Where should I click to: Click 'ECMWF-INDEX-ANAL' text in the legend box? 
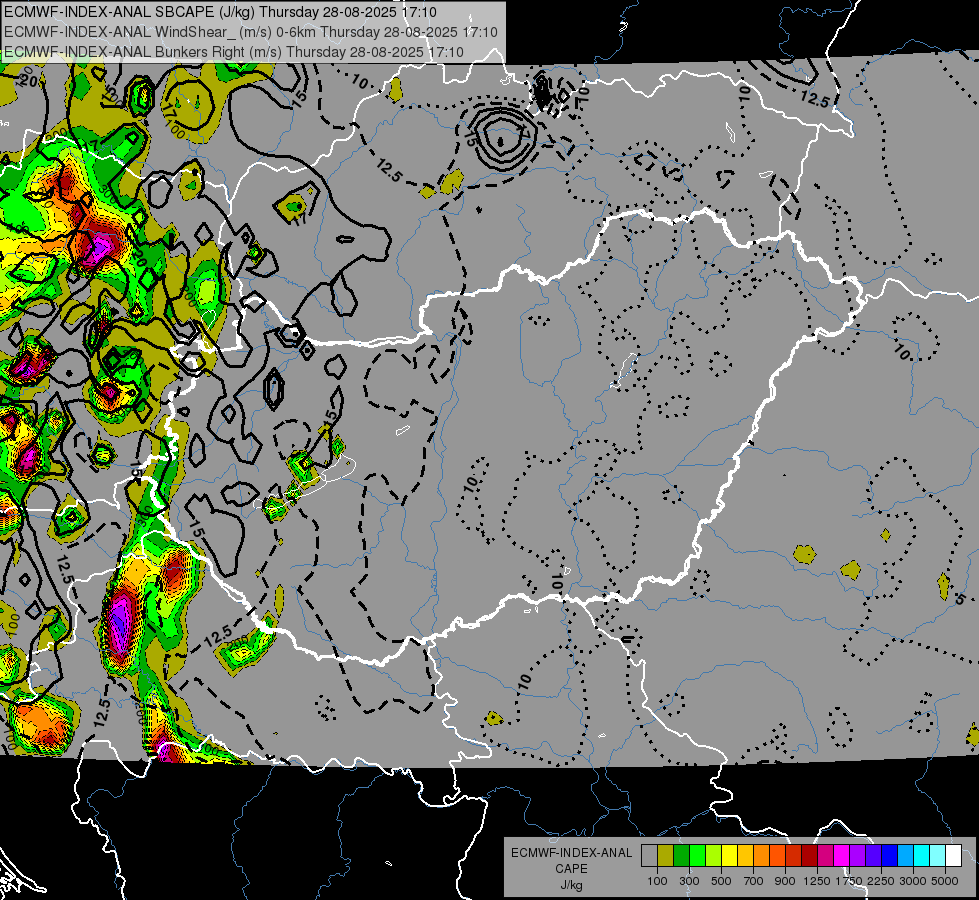[x=571, y=853]
